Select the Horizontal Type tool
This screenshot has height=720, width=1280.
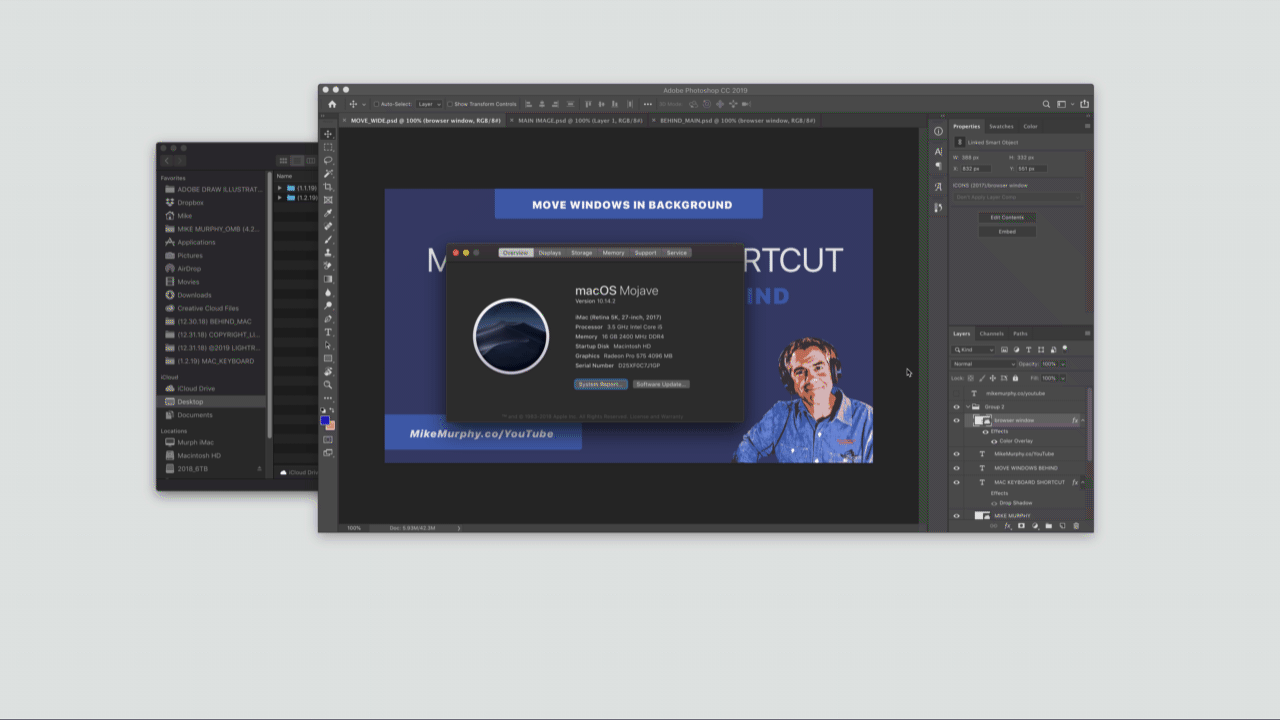[328, 332]
